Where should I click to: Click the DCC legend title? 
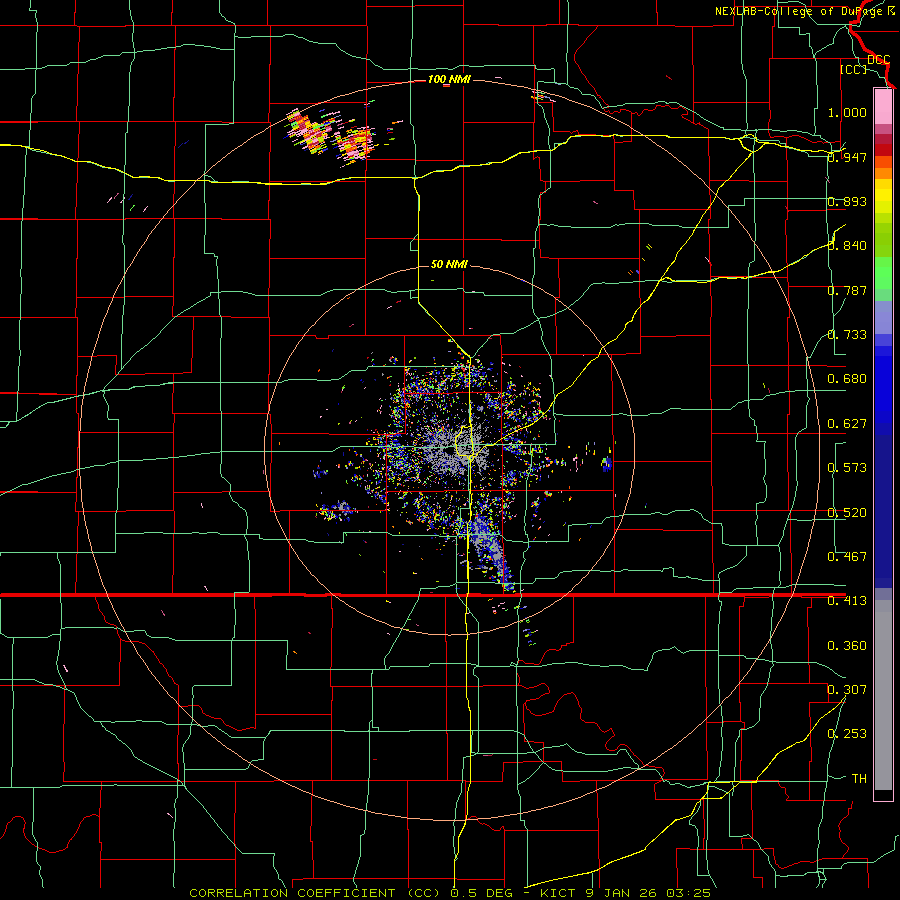tap(878, 60)
